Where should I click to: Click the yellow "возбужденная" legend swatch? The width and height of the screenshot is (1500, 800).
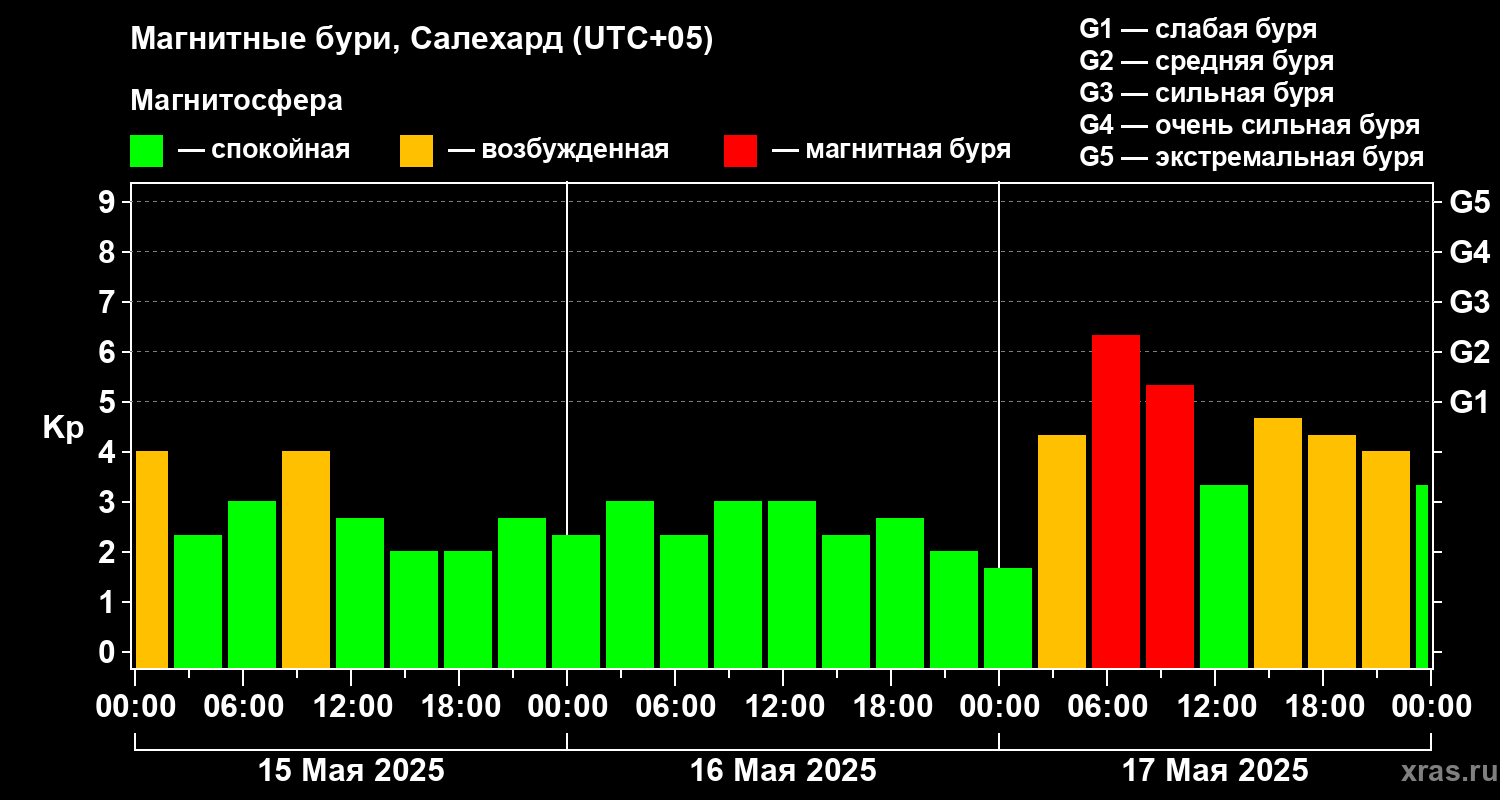tap(417, 151)
